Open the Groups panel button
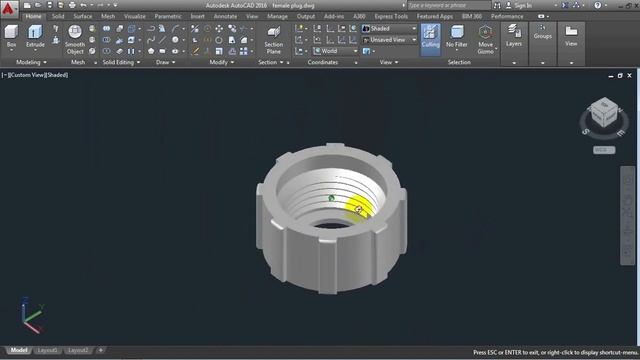 click(542, 32)
